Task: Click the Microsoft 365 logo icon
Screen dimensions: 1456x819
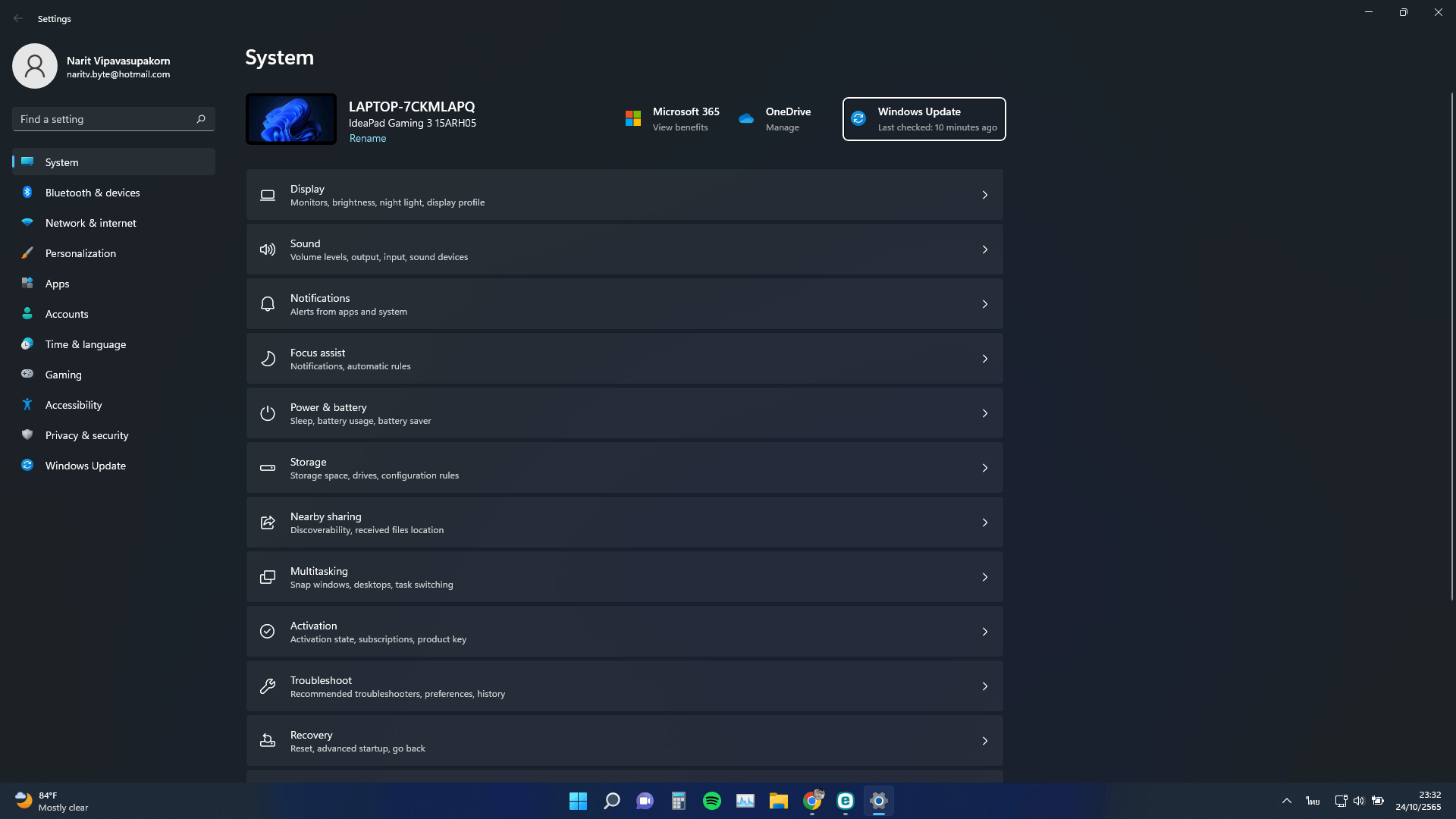Action: [633, 118]
